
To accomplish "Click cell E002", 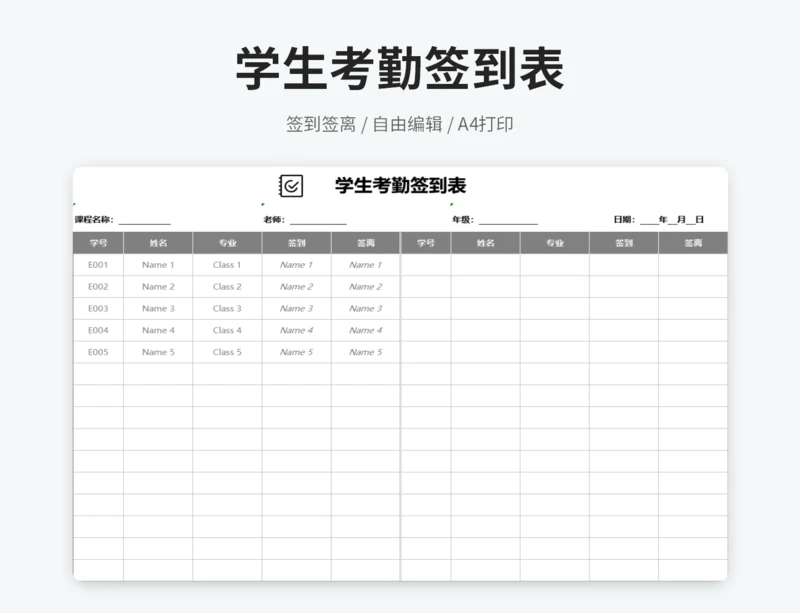I will tap(98, 287).
